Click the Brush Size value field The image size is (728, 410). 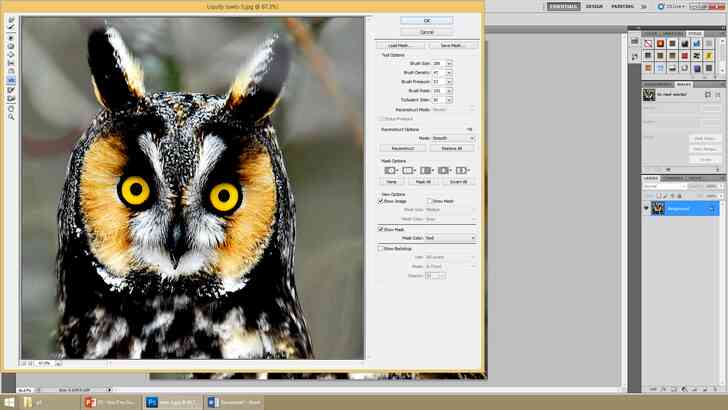(x=439, y=63)
